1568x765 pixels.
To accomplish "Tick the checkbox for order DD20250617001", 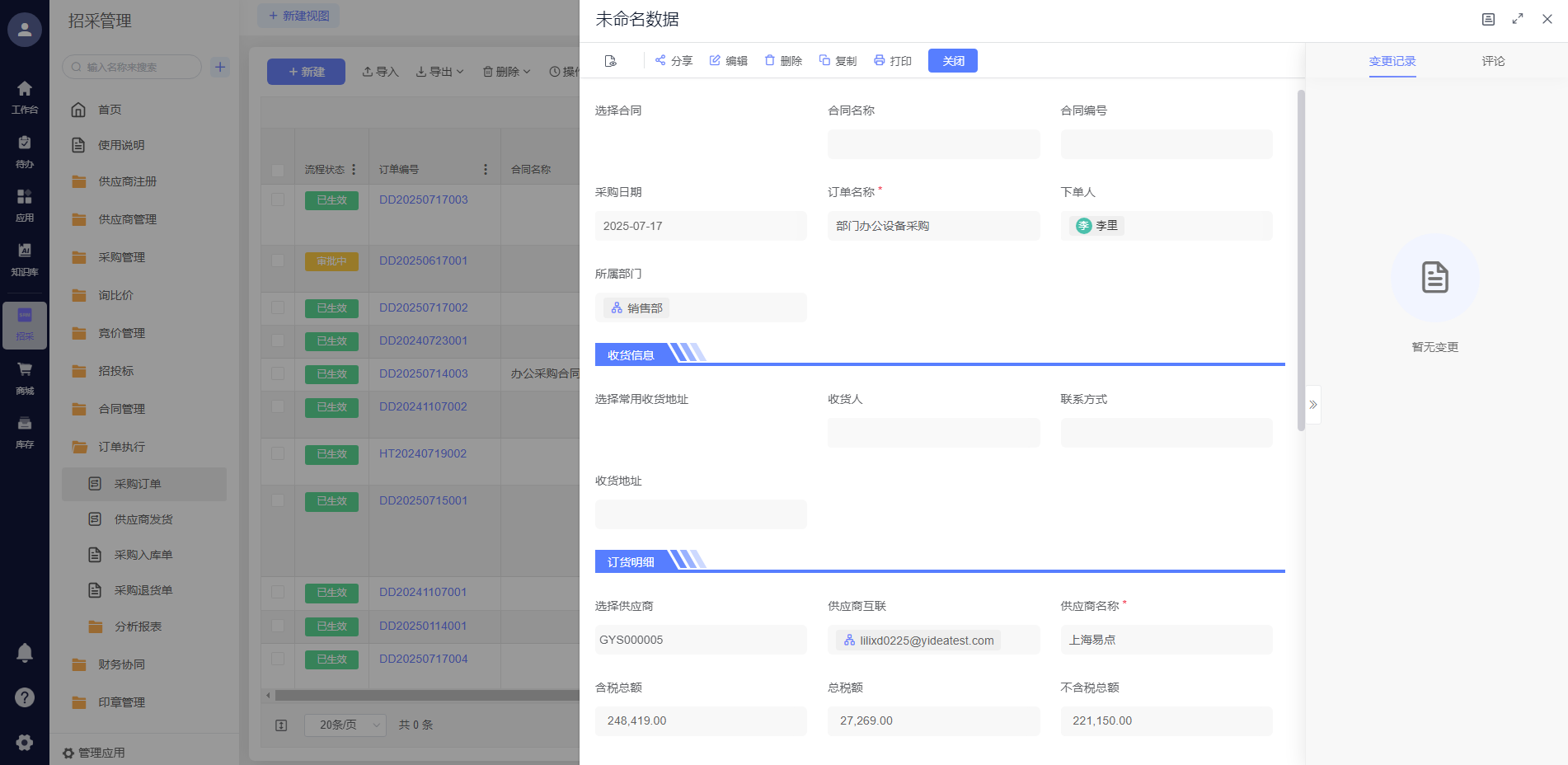I will pos(278,260).
